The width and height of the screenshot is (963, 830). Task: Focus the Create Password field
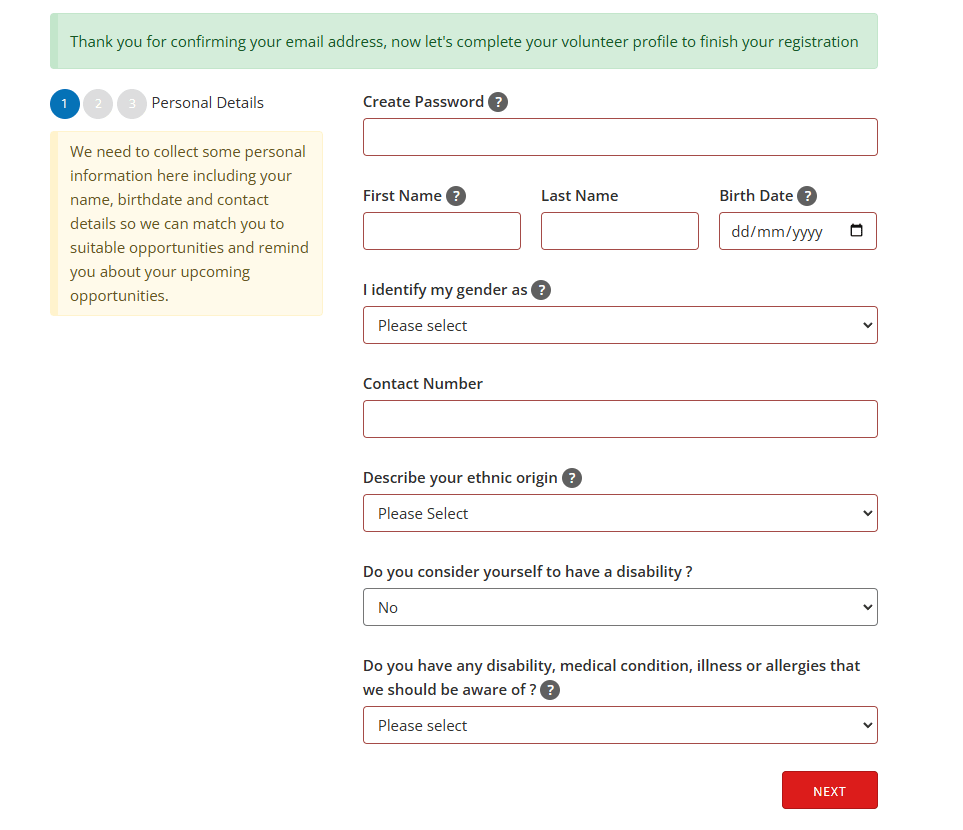(620, 137)
